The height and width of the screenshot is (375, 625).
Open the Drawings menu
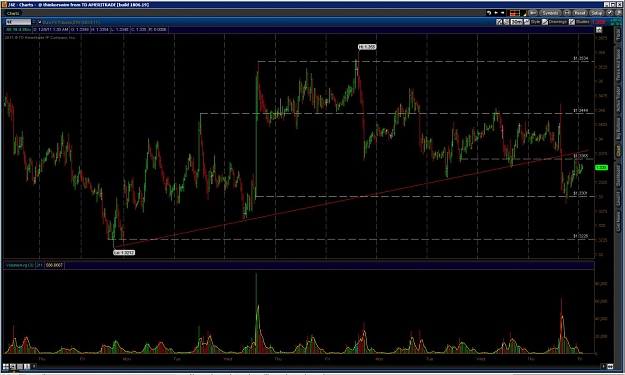558,22
